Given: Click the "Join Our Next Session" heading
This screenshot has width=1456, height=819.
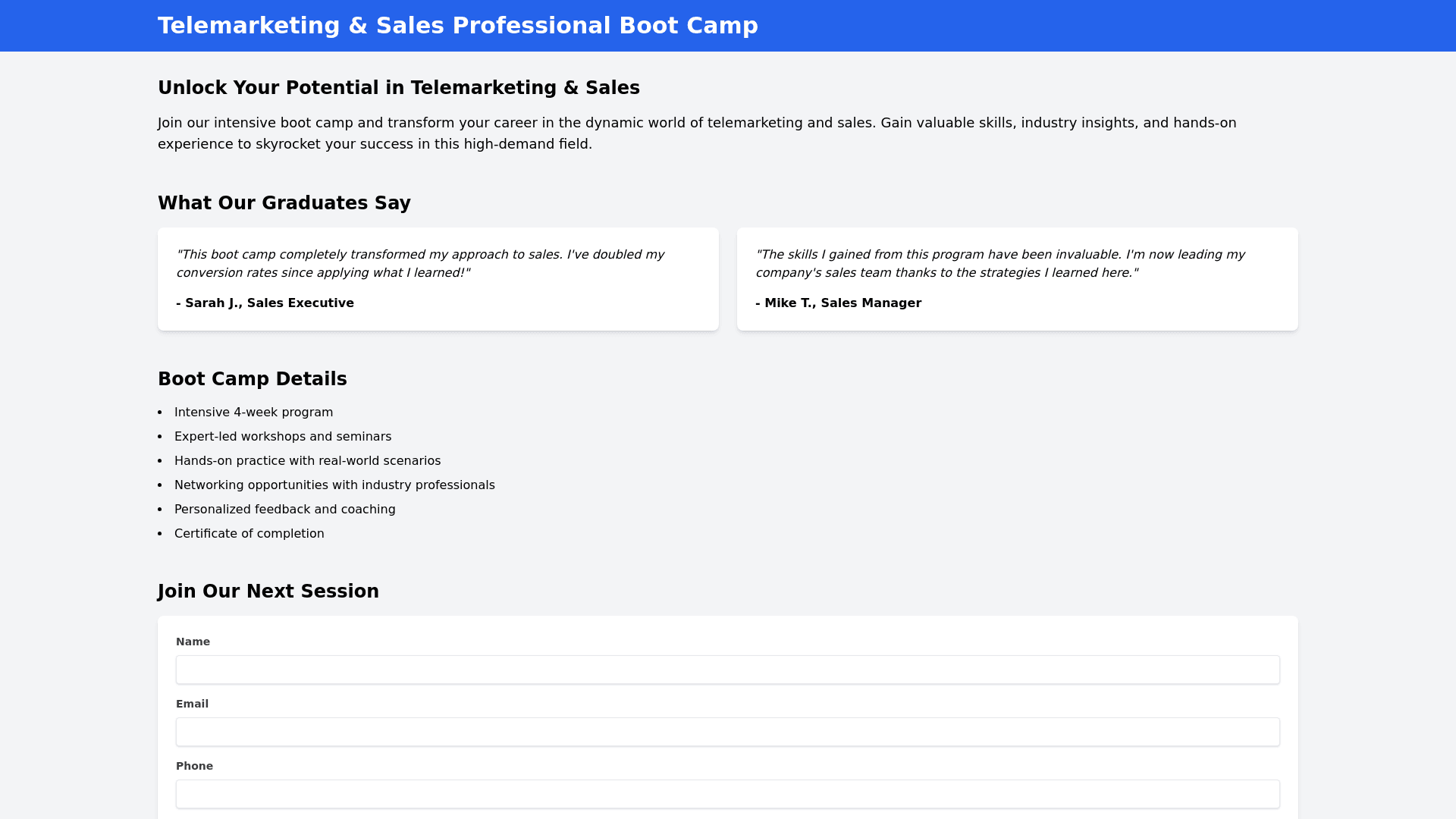Looking at the screenshot, I should [268, 591].
